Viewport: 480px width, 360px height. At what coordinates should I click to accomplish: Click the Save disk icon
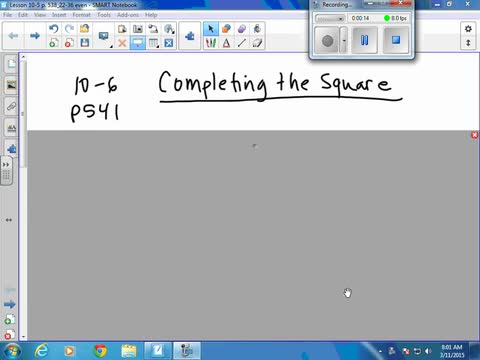coord(85,43)
